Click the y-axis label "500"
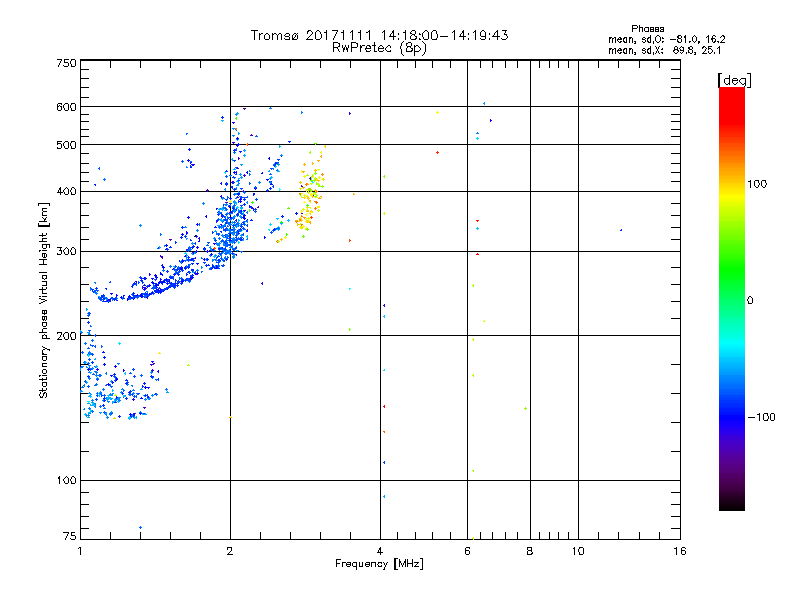This screenshot has height=600, width=800. [x=66, y=145]
